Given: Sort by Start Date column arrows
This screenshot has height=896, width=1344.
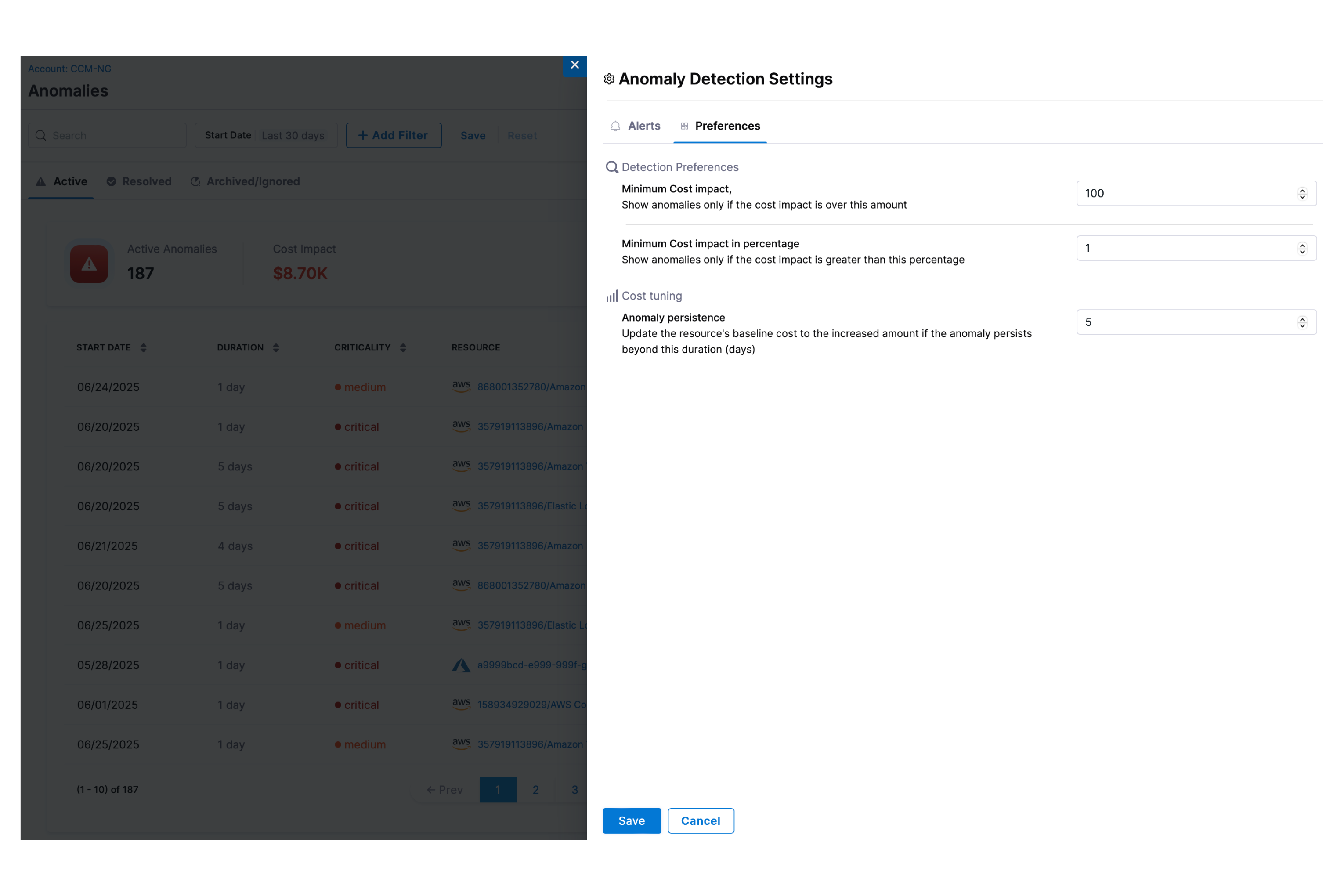Looking at the screenshot, I should coord(144,348).
